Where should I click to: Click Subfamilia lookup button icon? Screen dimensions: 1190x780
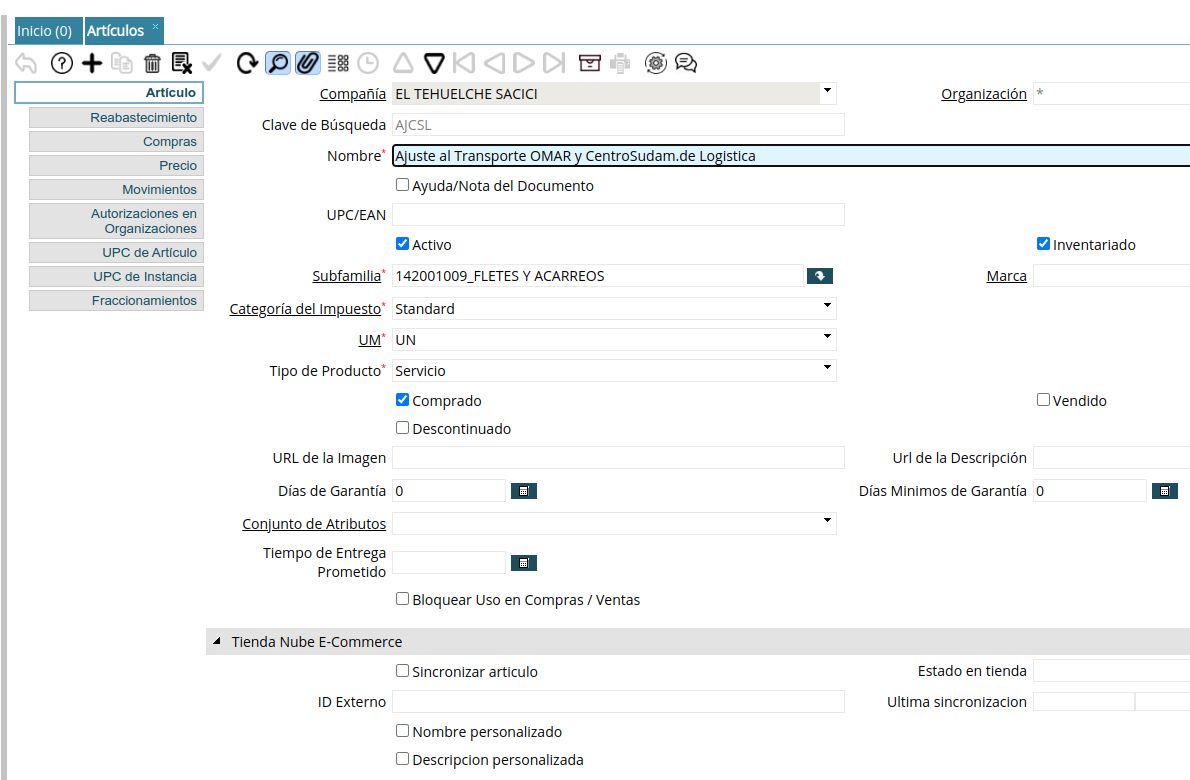click(x=820, y=276)
